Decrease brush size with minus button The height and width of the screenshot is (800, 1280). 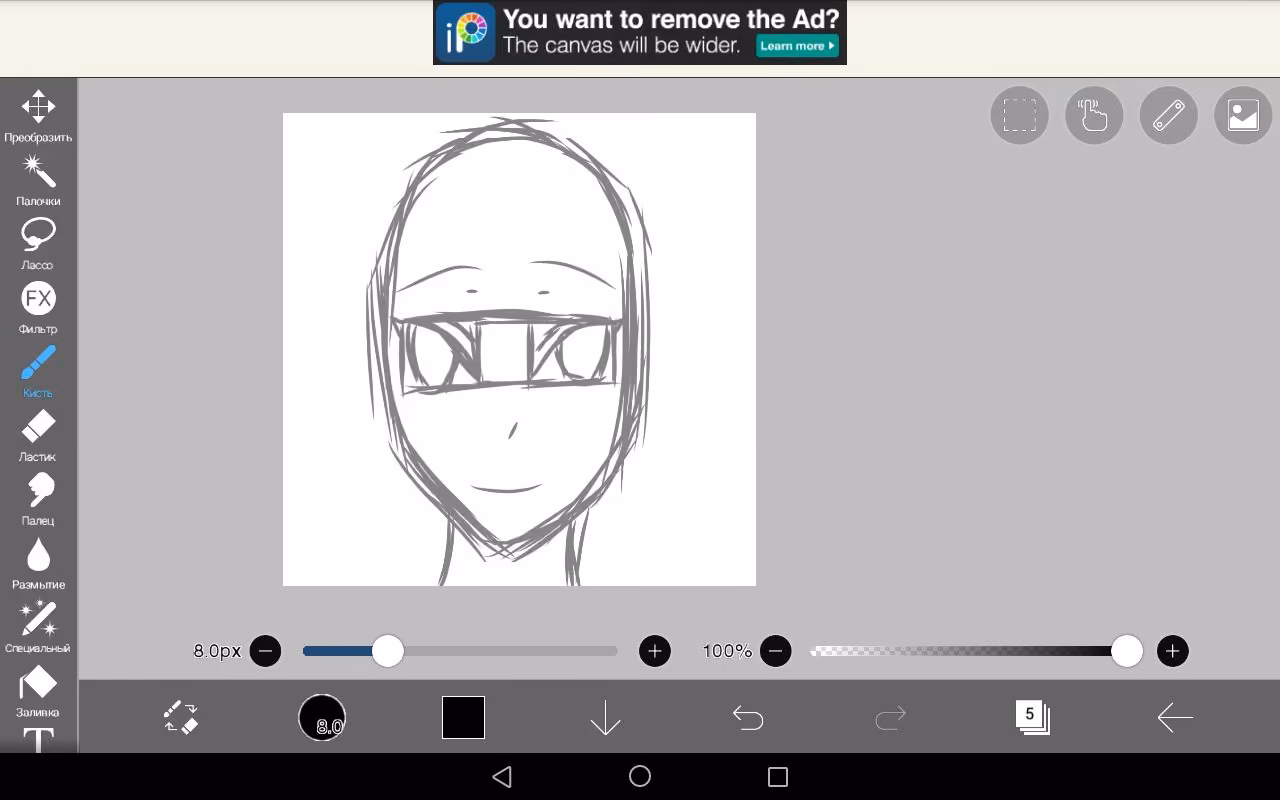point(265,651)
